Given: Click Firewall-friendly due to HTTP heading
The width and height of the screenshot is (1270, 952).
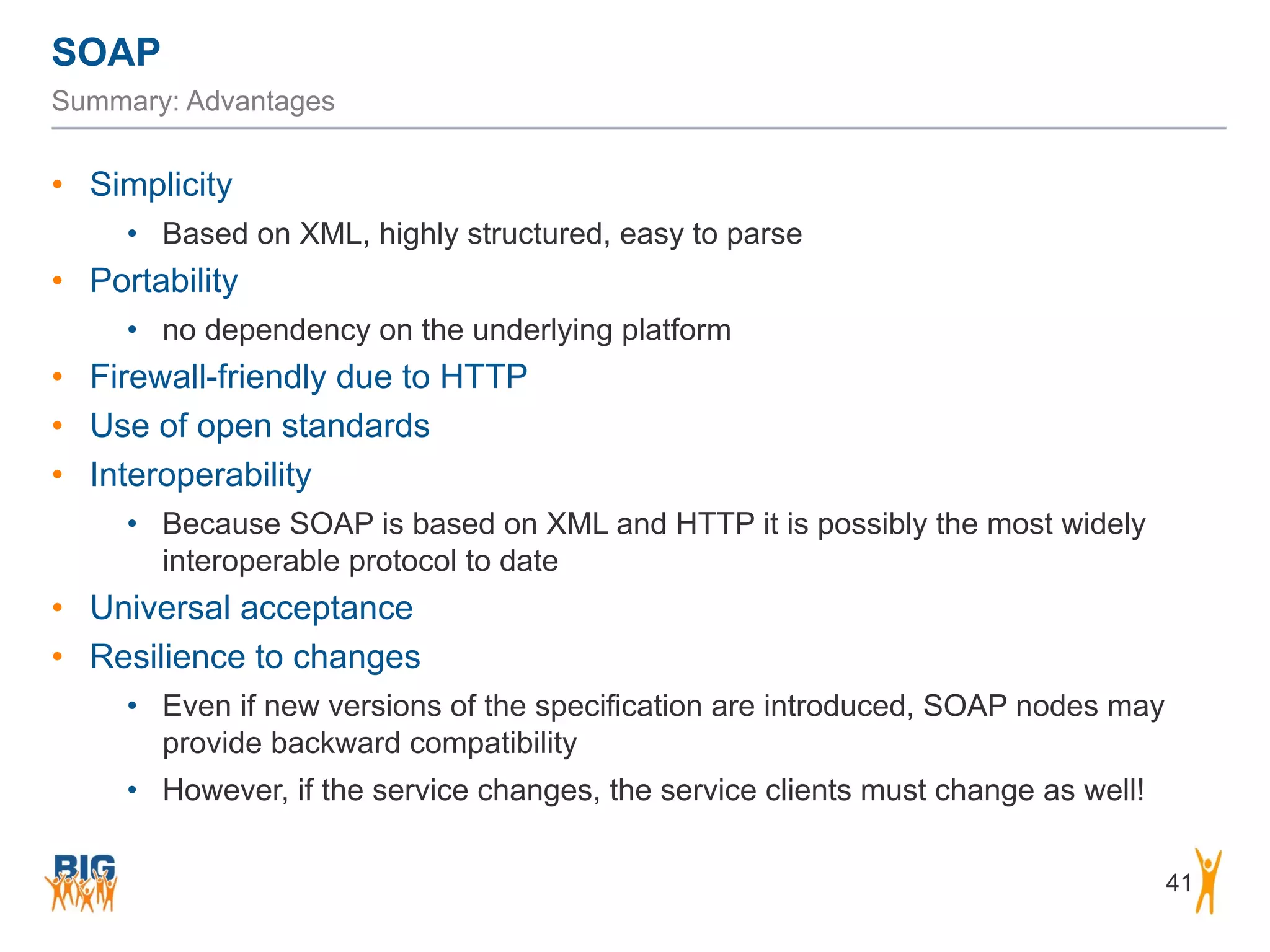Looking at the screenshot, I should [308, 376].
